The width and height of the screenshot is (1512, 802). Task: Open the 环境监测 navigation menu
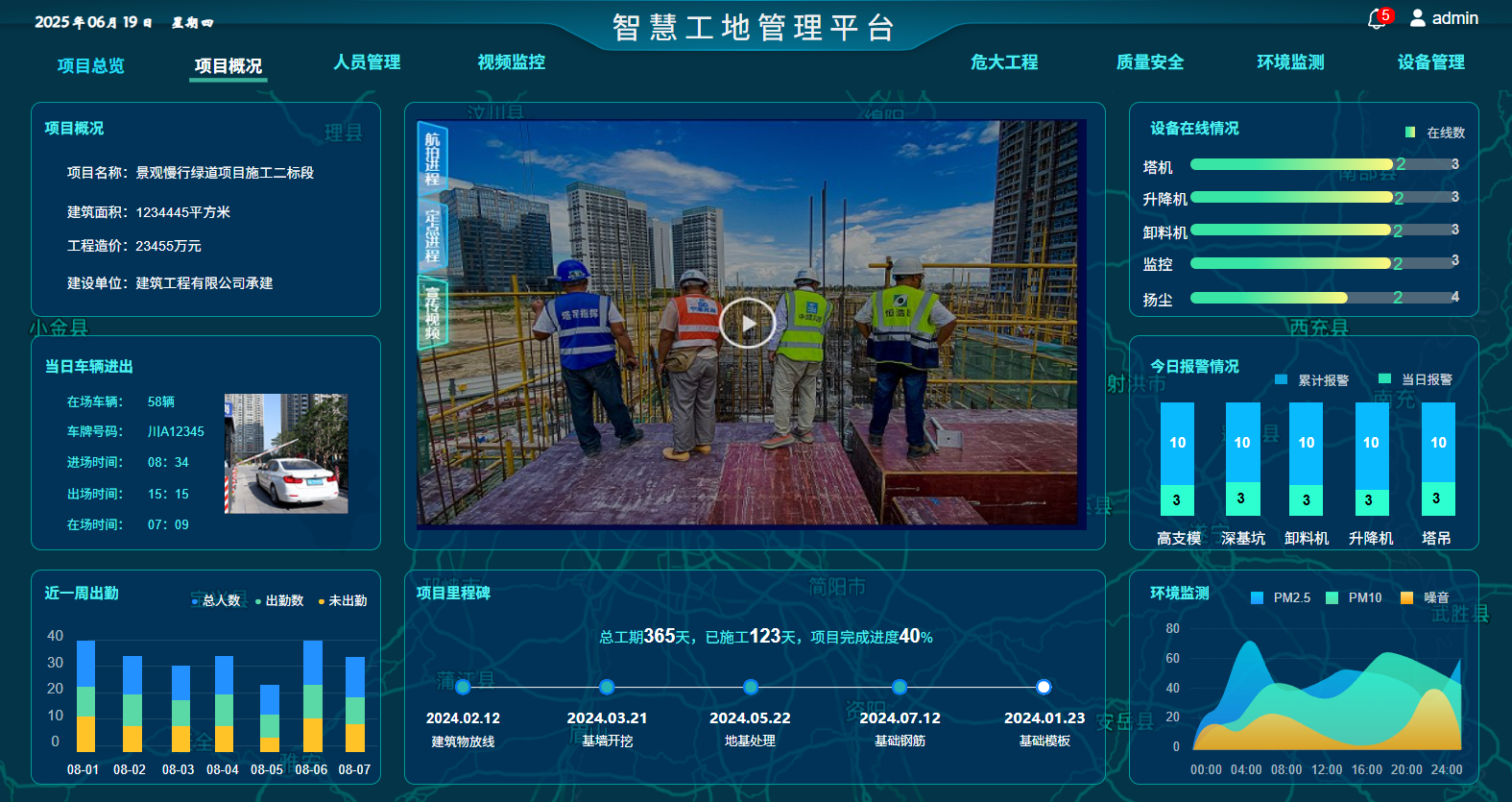click(x=1290, y=62)
